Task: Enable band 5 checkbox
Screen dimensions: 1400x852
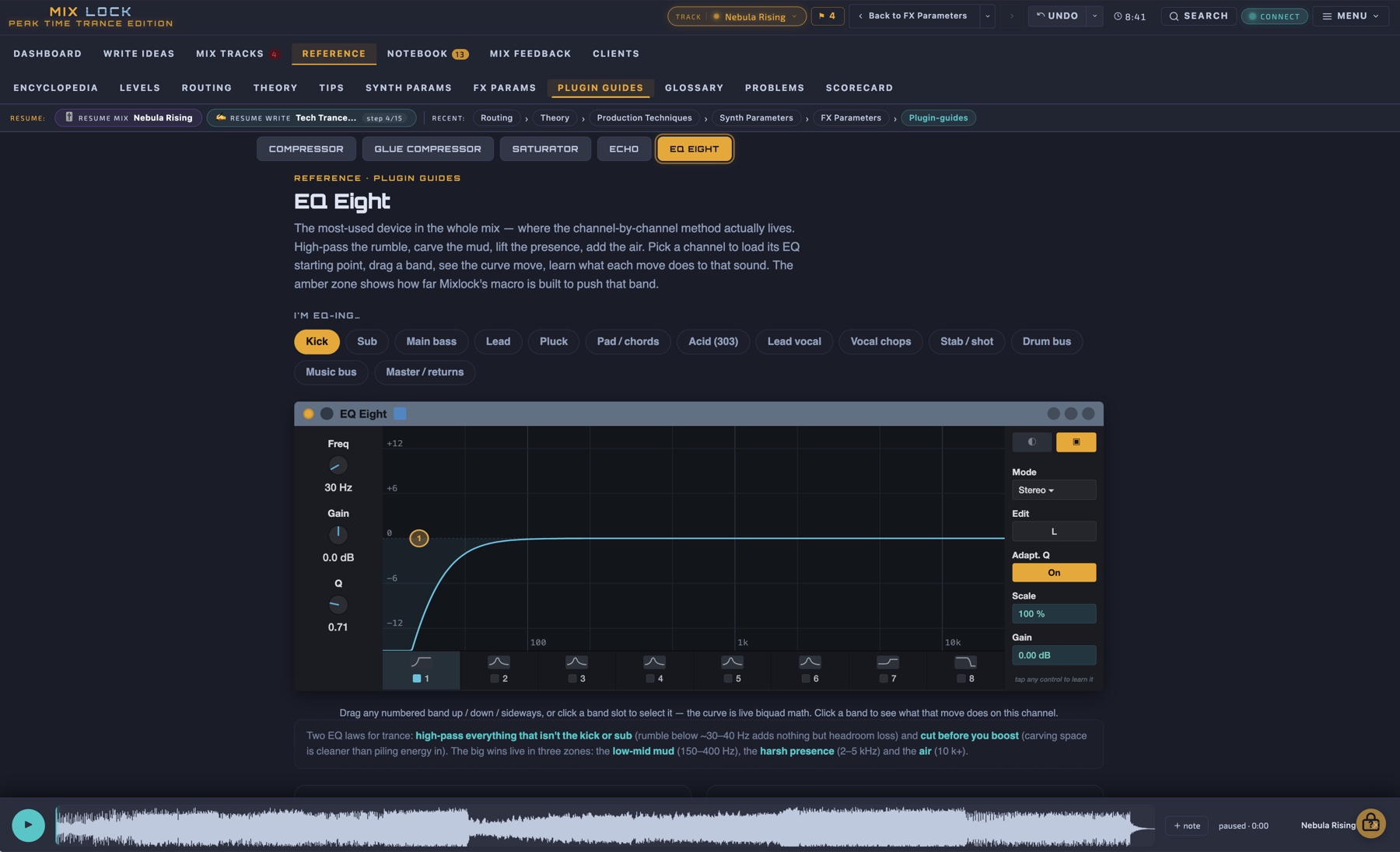Action: [x=728, y=679]
